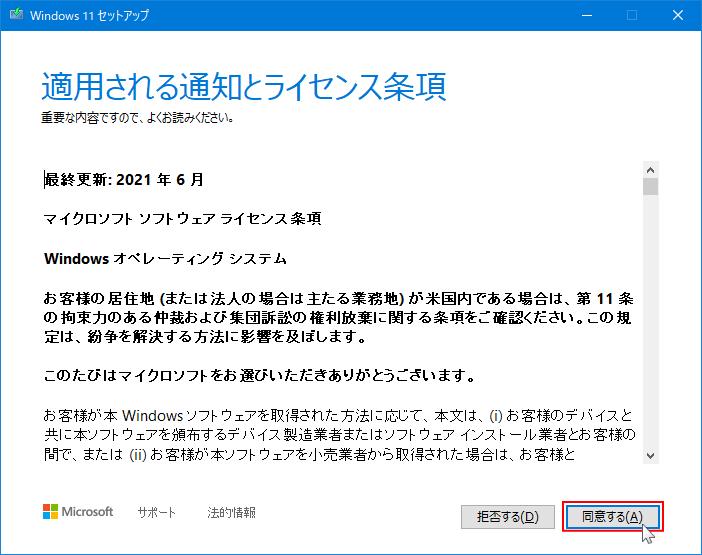Click the 適用される通知とライセンス条項 heading
702x555 pixels.
[x=244, y=86]
